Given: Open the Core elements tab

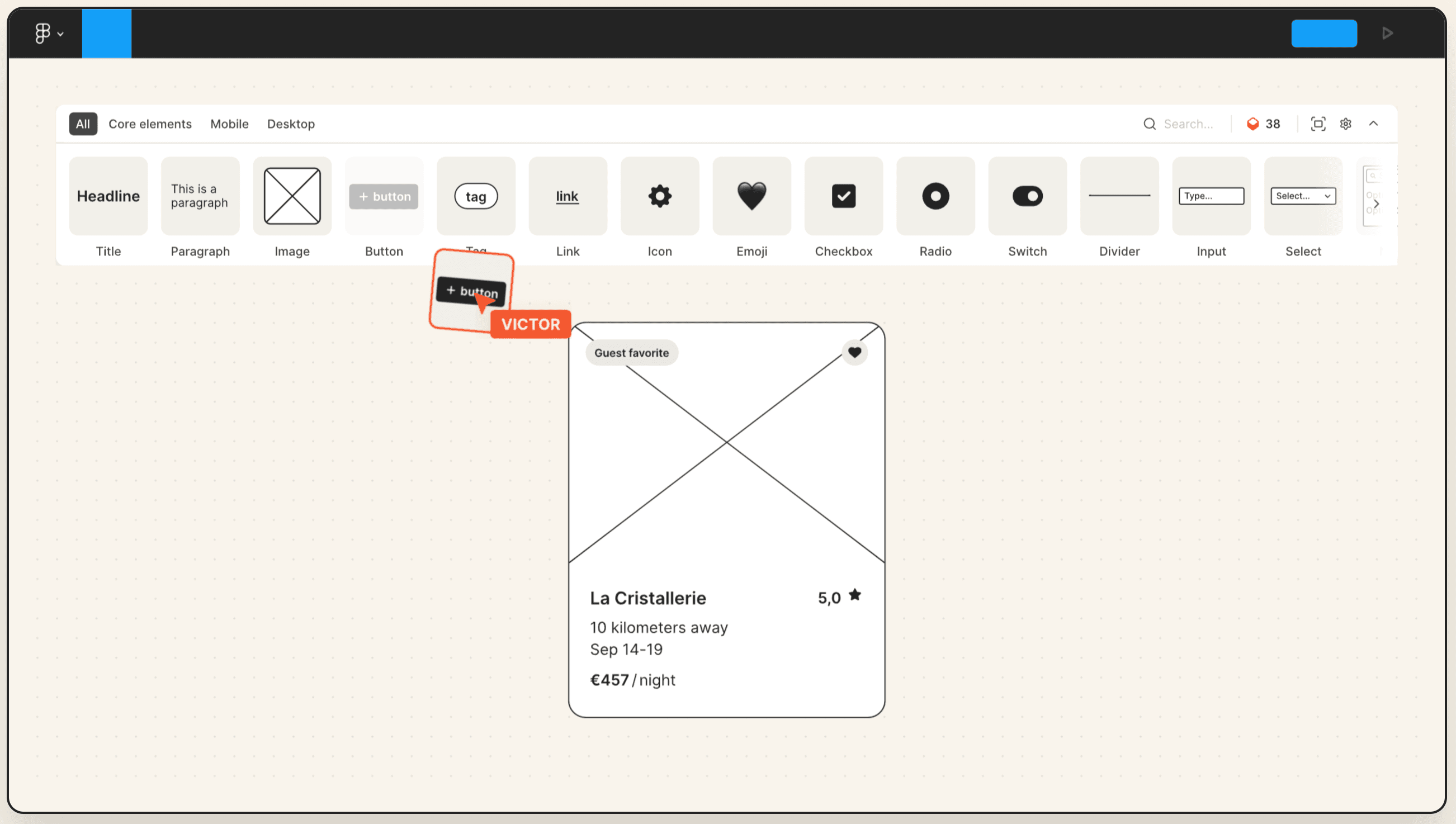Looking at the screenshot, I should (x=149, y=124).
